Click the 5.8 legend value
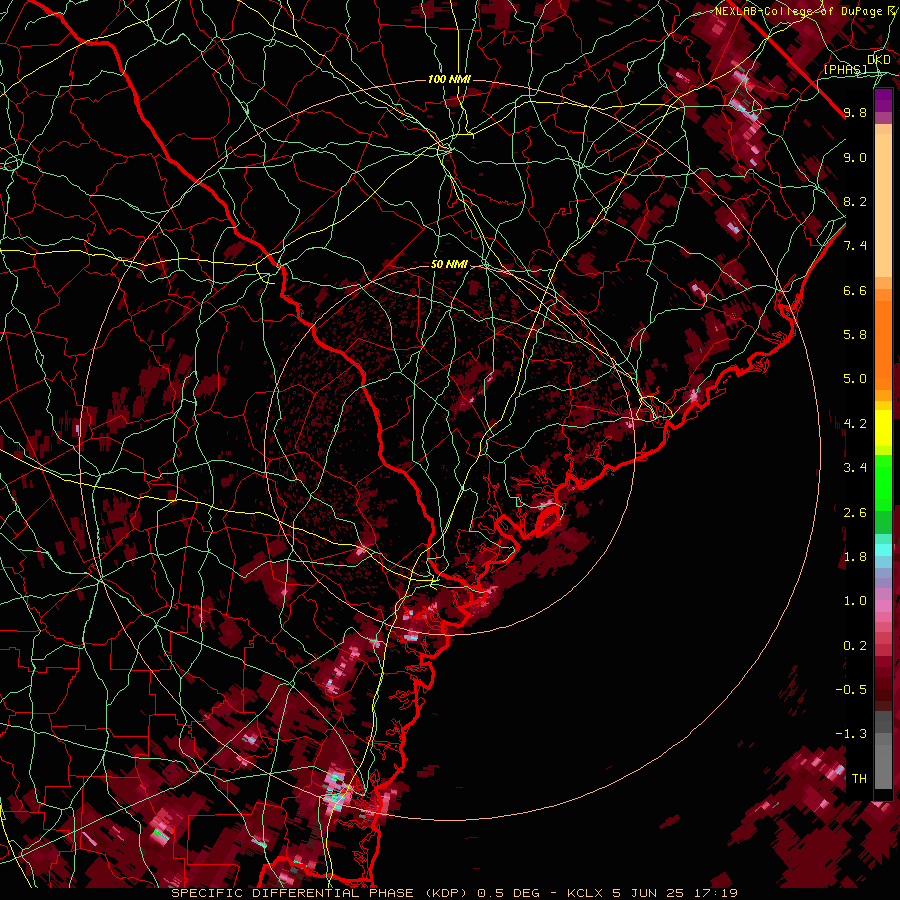Screen dimensions: 900x900 tap(855, 335)
